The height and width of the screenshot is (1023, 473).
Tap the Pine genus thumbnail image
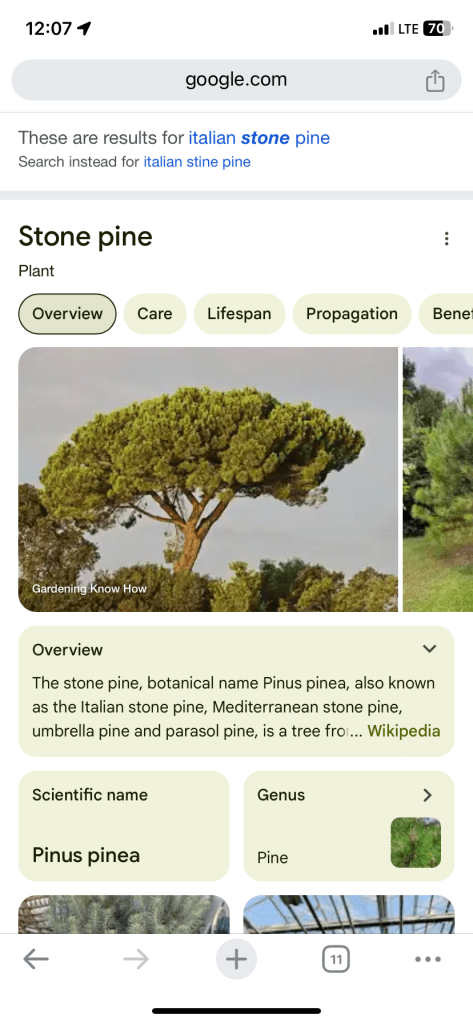(x=416, y=842)
